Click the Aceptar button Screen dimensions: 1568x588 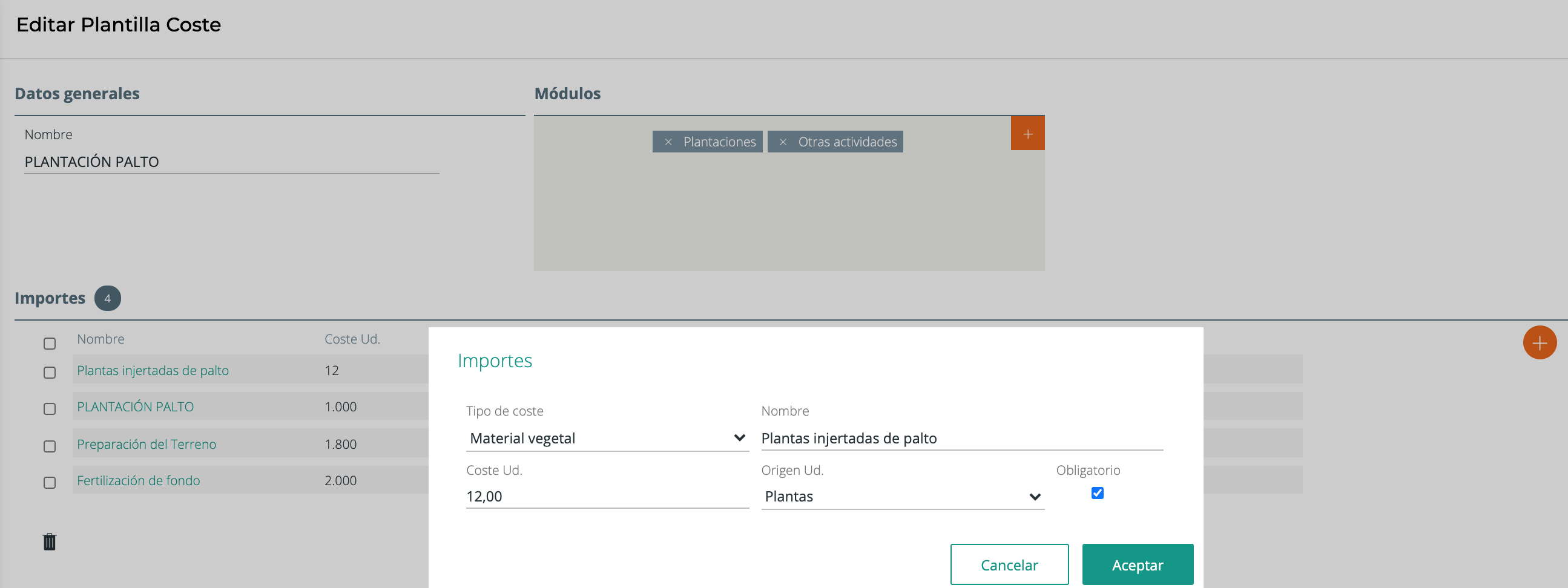point(1137,564)
